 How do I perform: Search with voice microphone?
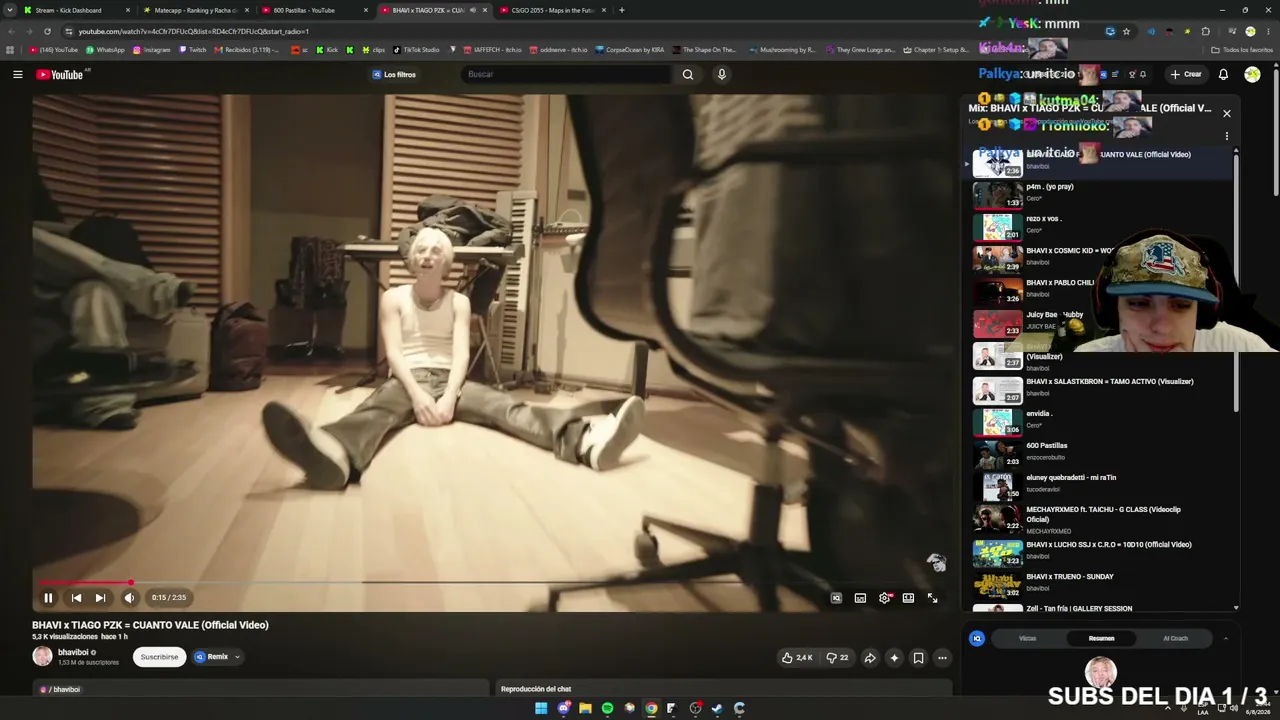click(x=721, y=74)
